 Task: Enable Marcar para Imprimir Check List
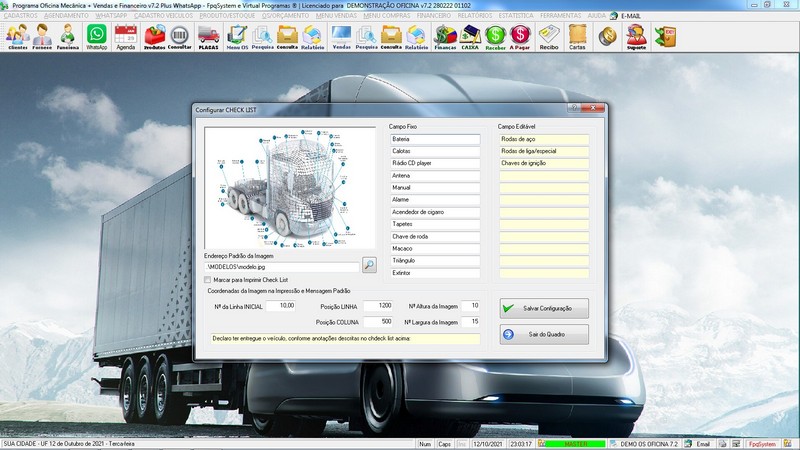pyautogui.click(x=207, y=280)
